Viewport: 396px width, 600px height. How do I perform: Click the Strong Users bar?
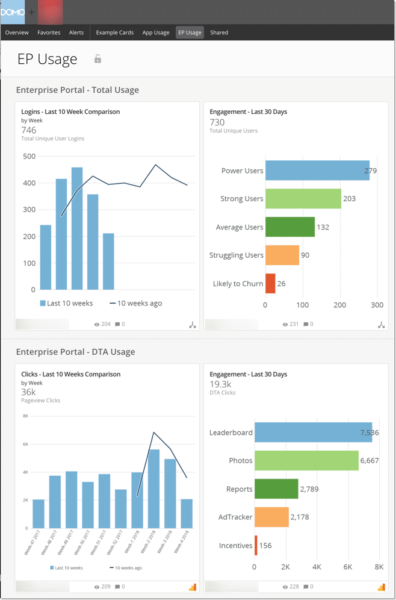[x=303, y=199]
